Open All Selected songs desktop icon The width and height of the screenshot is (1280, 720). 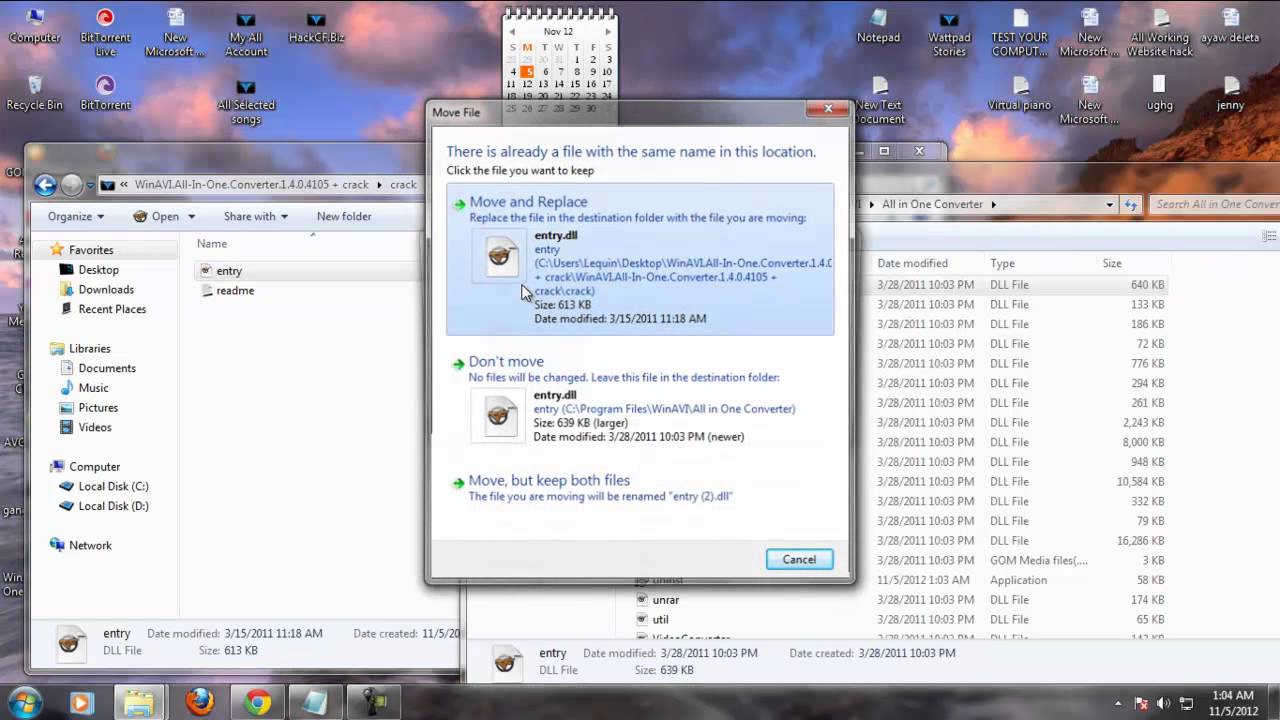coord(246,102)
